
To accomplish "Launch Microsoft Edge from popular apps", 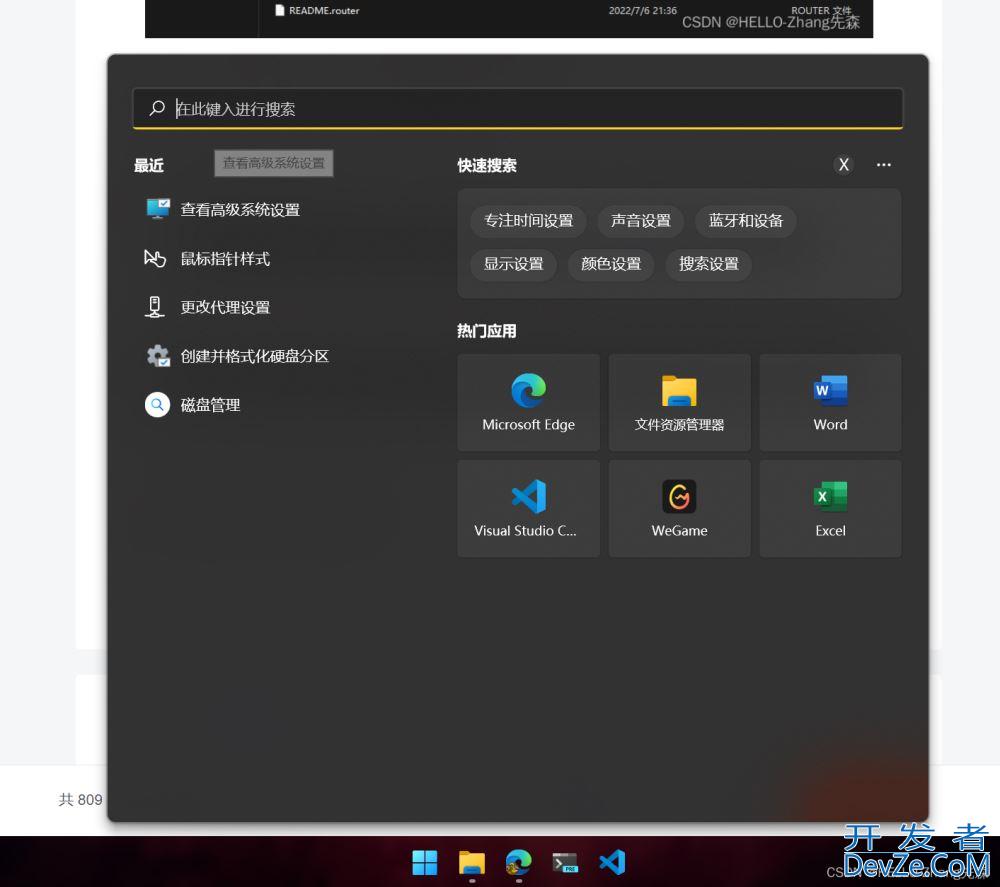I will (528, 402).
